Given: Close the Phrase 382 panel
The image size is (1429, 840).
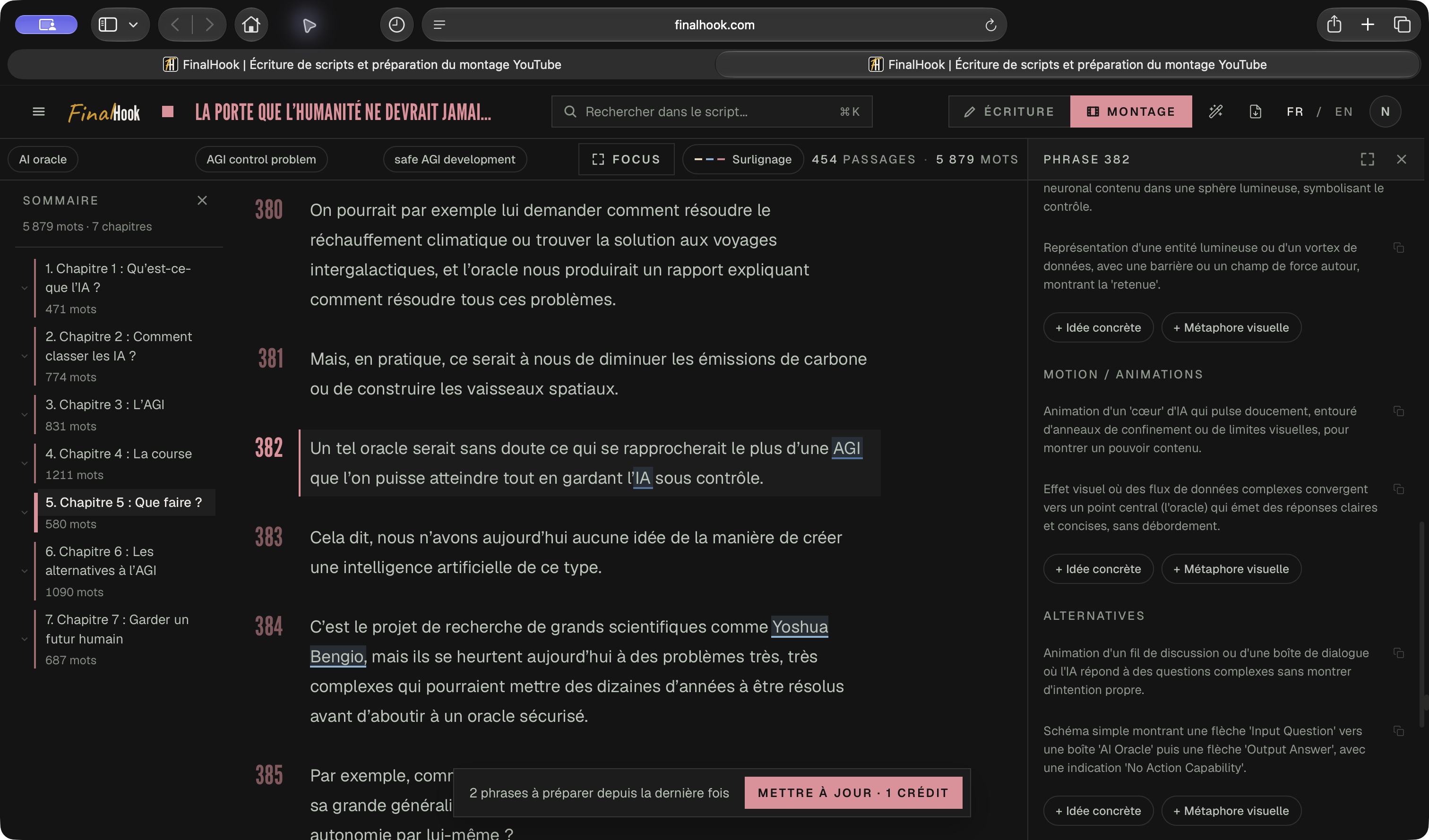Looking at the screenshot, I should click(x=1401, y=159).
